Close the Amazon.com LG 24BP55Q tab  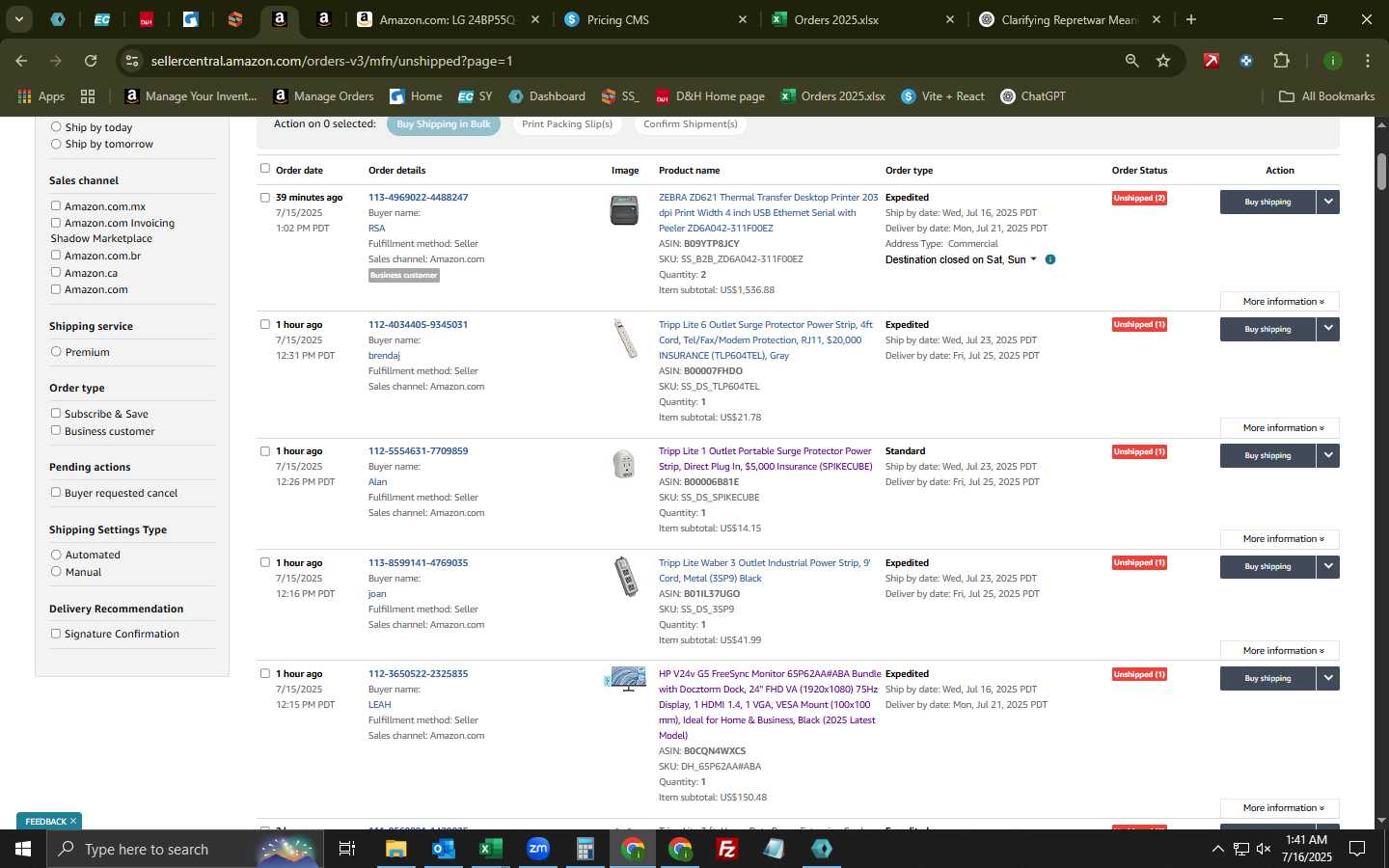[535, 19]
